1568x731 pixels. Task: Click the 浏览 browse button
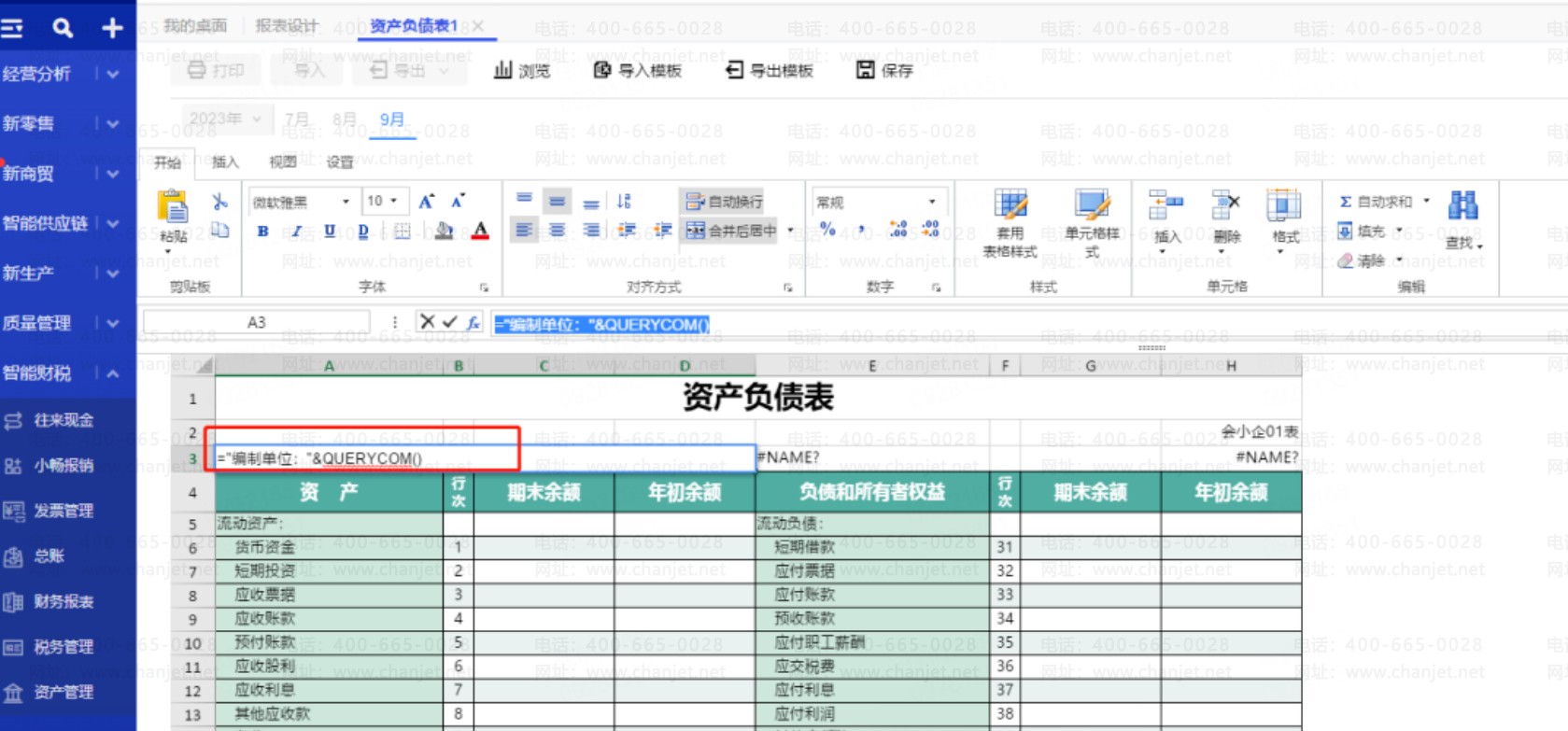522,70
